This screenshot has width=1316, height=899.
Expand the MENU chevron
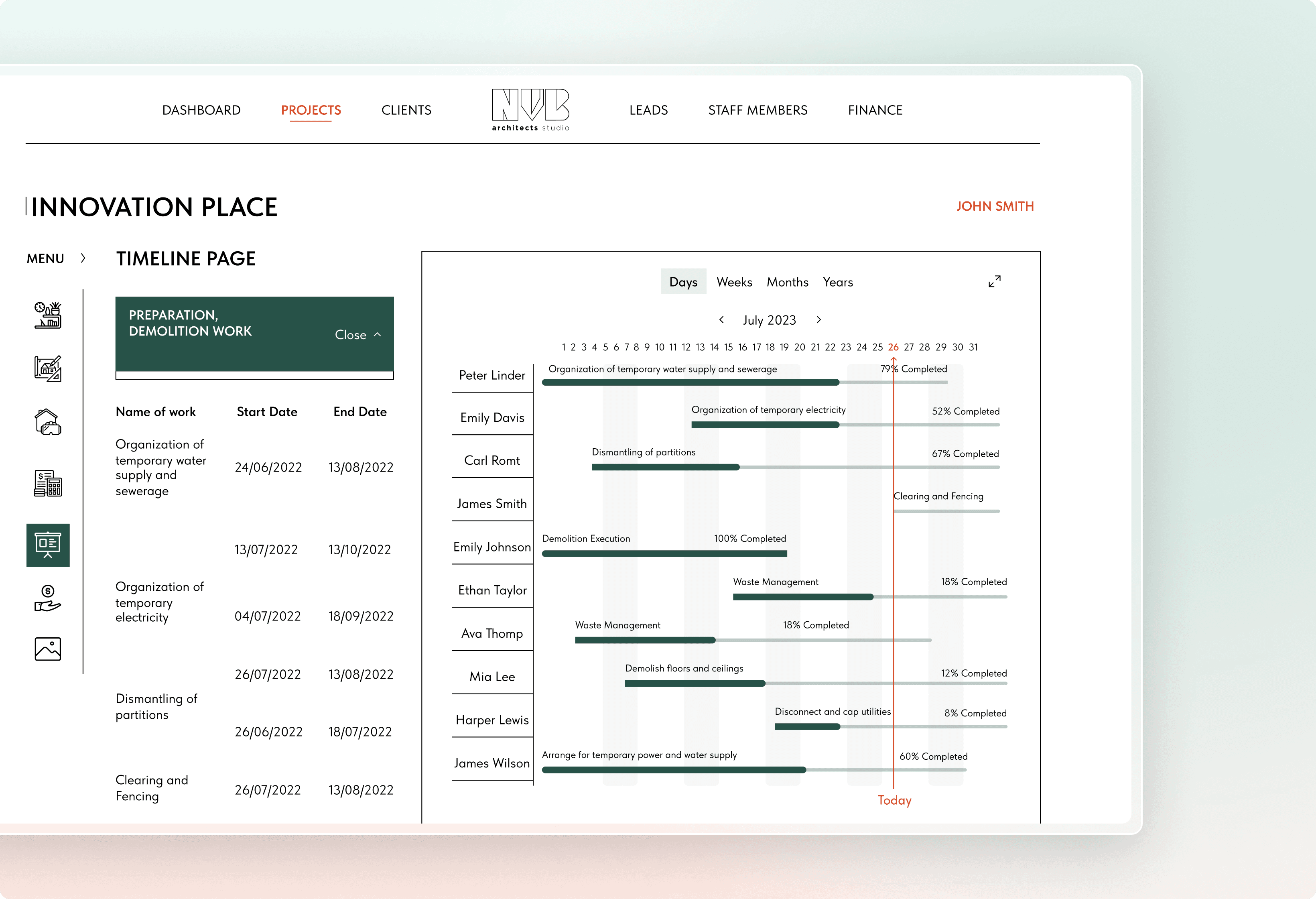click(83, 258)
